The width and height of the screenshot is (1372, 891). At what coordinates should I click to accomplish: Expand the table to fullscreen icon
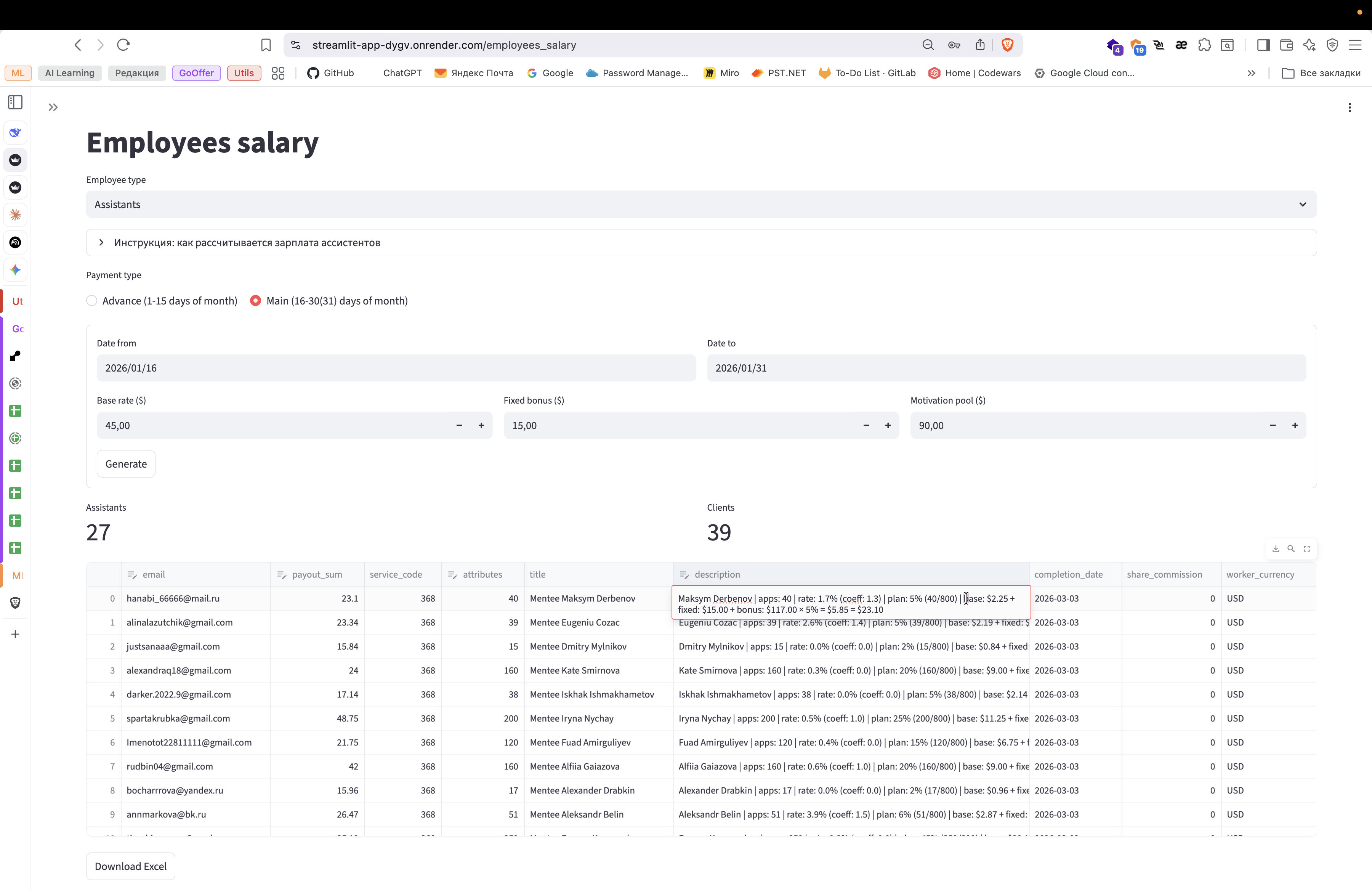[1306, 549]
